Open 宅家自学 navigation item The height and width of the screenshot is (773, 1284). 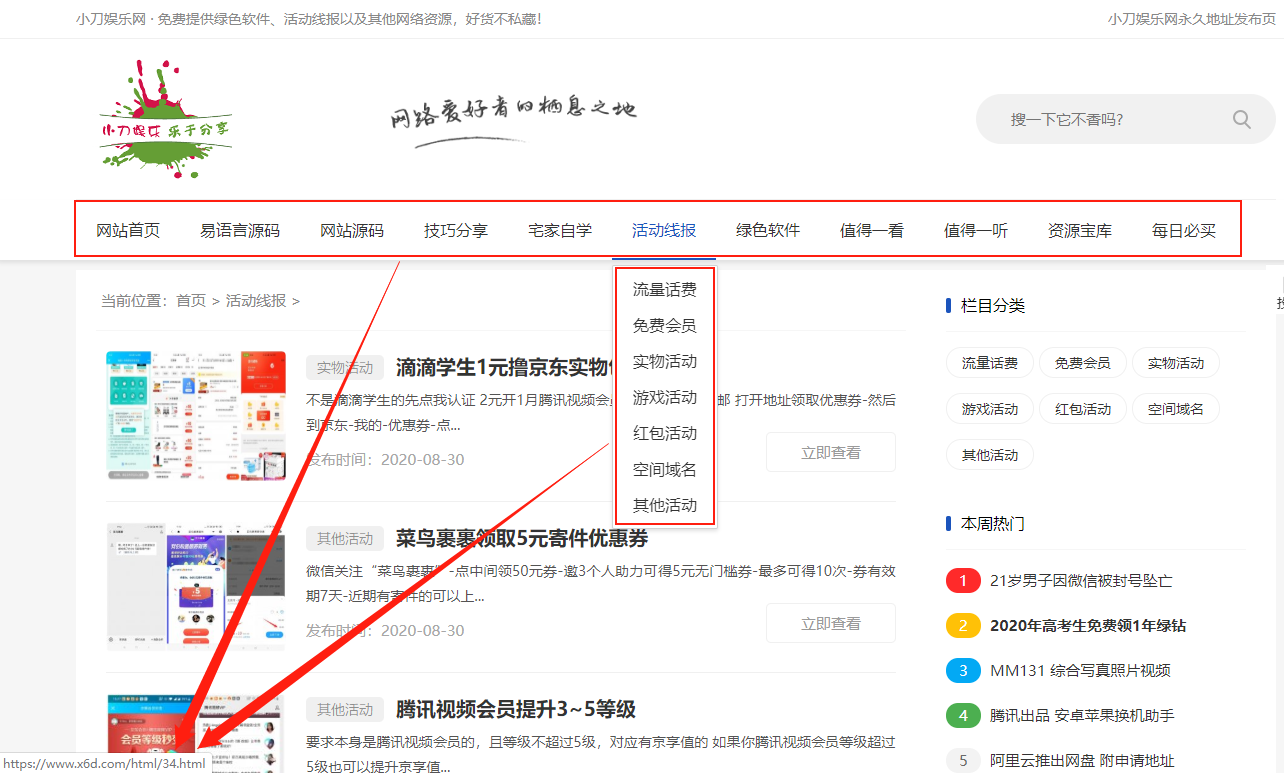tap(560, 231)
